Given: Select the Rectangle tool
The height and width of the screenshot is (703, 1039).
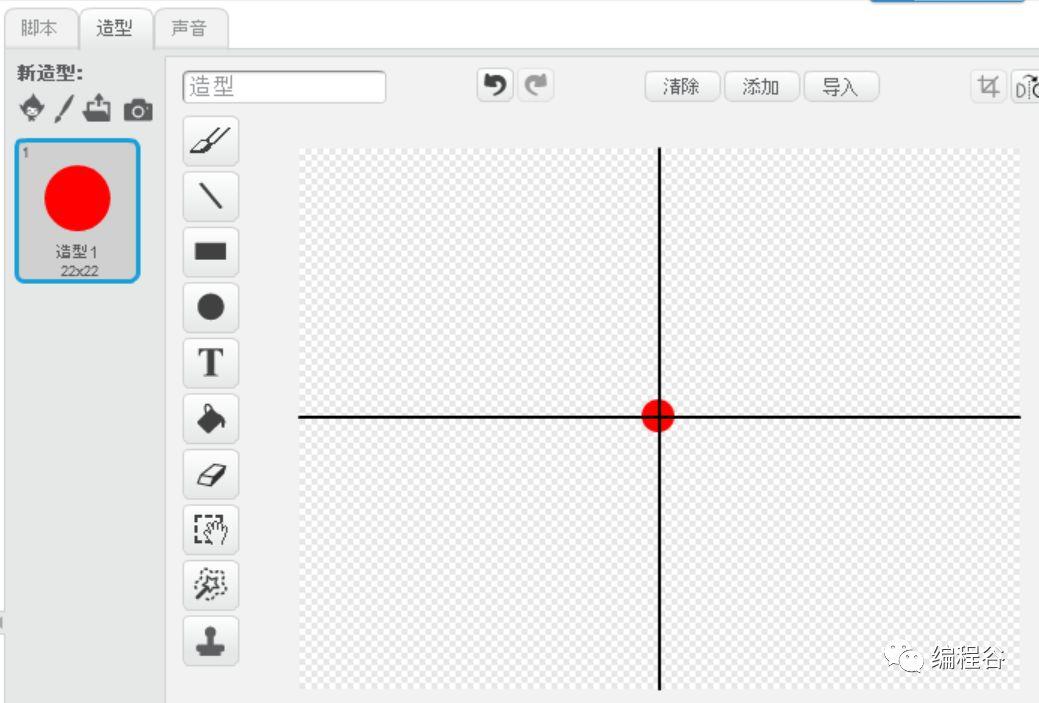Looking at the screenshot, I should [x=210, y=252].
